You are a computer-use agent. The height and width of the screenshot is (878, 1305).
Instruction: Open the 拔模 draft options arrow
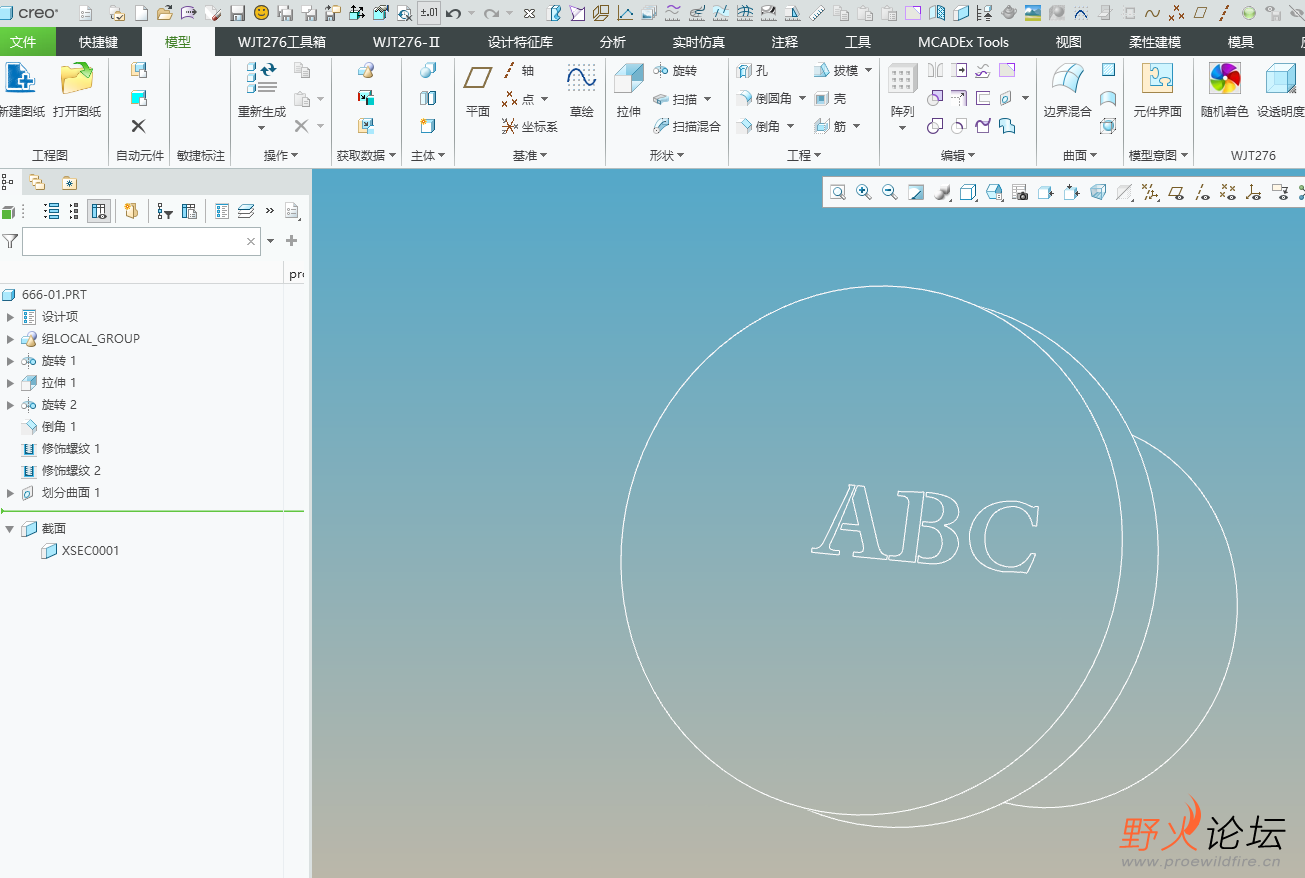pos(868,71)
